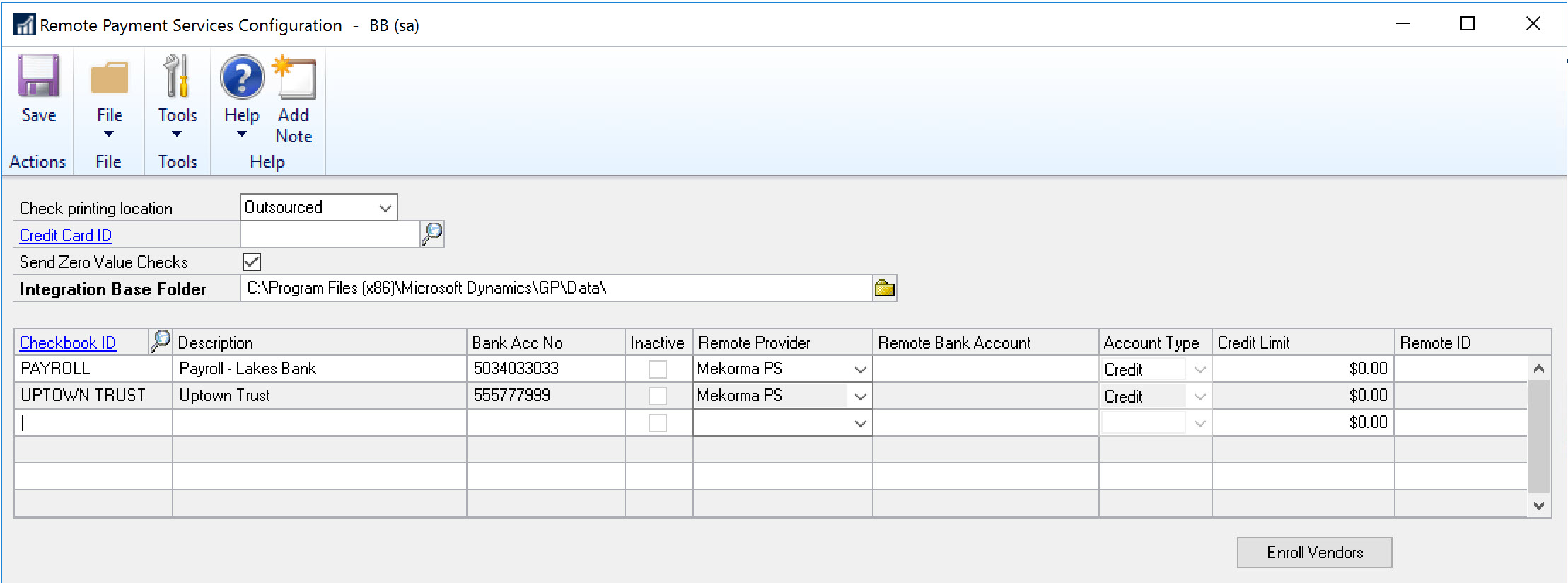Mark UPTOWN TRUST checkbook as inactive
Image resolution: width=1568 pixels, height=583 pixels.
[x=658, y=396]
